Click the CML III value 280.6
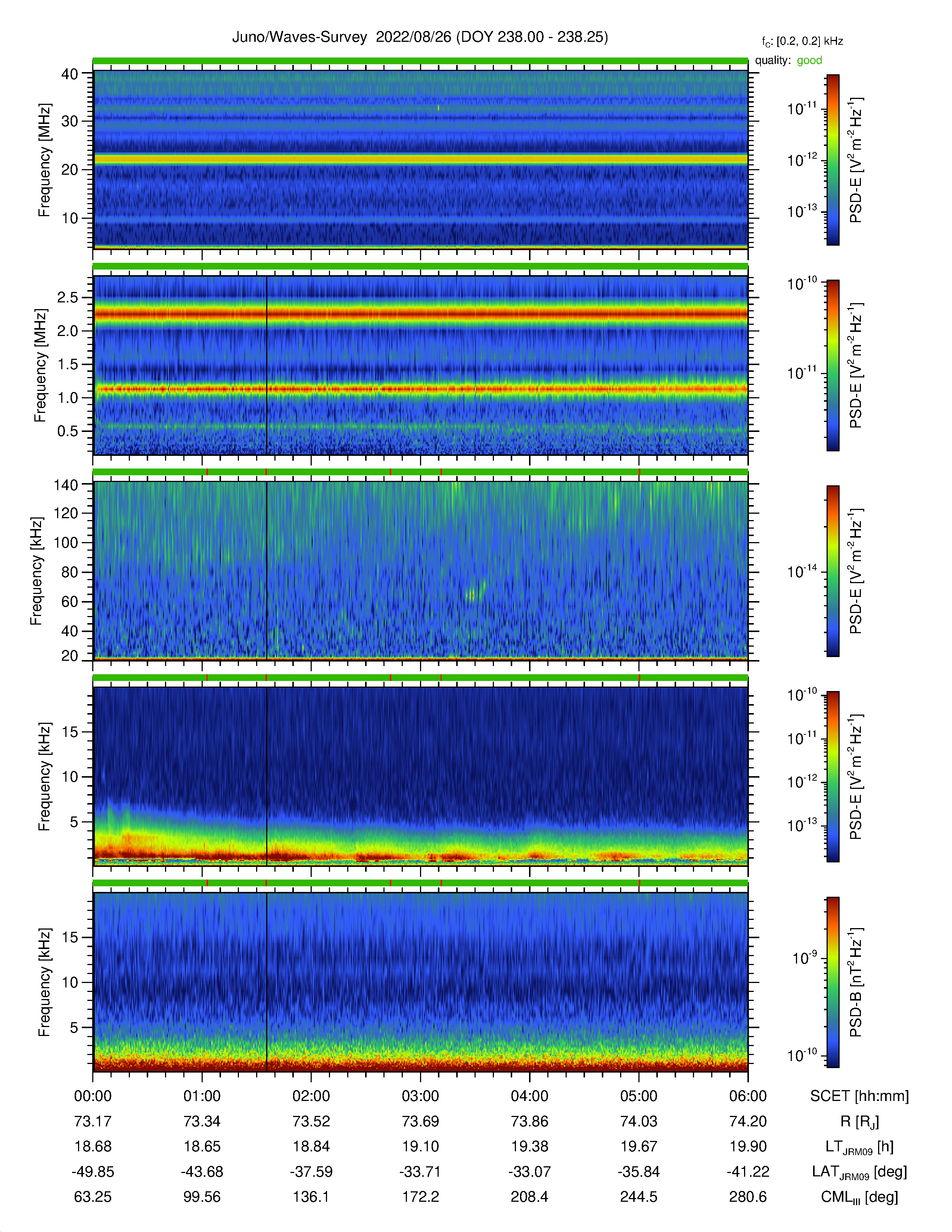952x1232 pixels. coord(748,1197)
